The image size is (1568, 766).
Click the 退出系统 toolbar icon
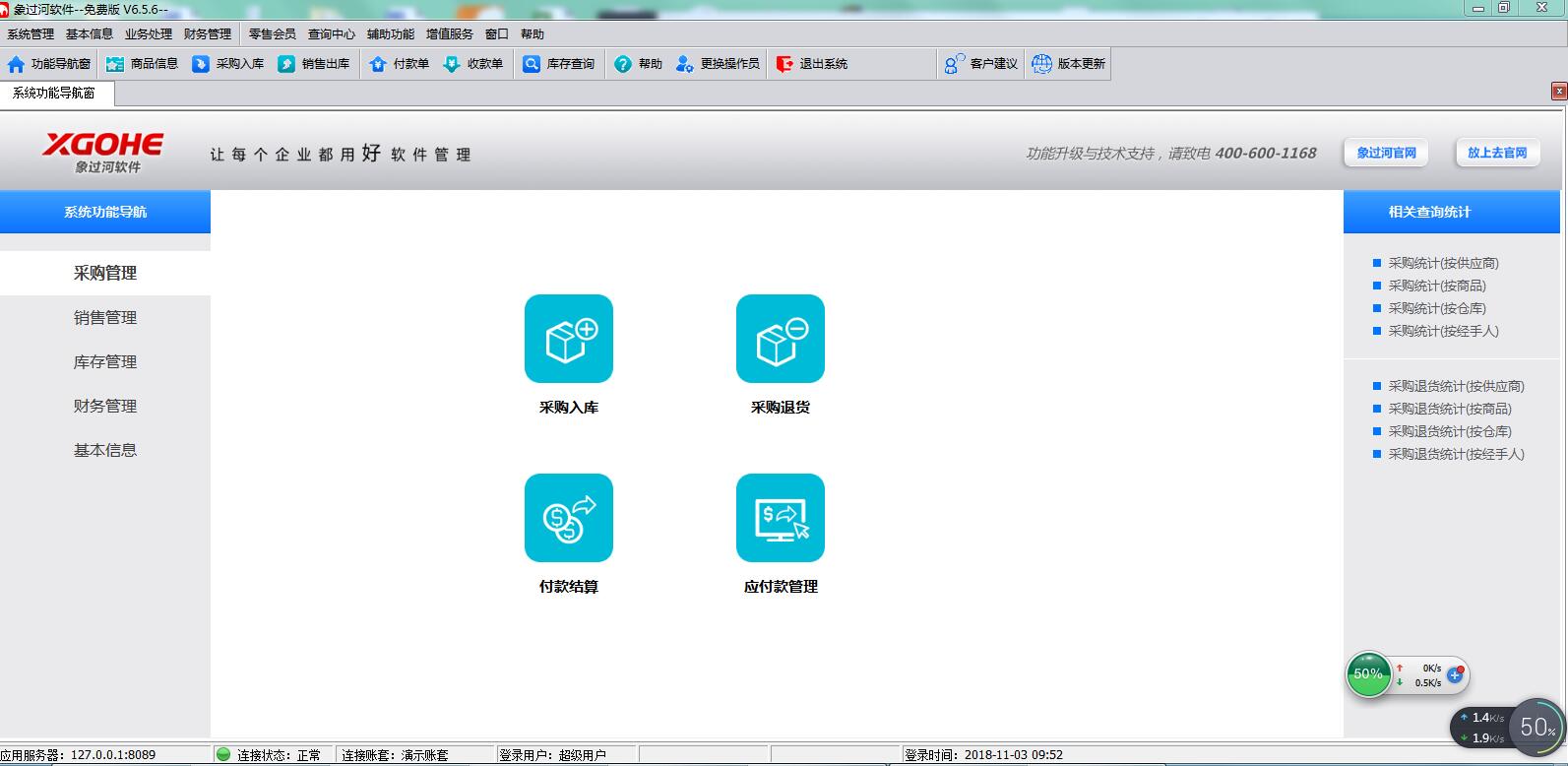click(784, 64)
